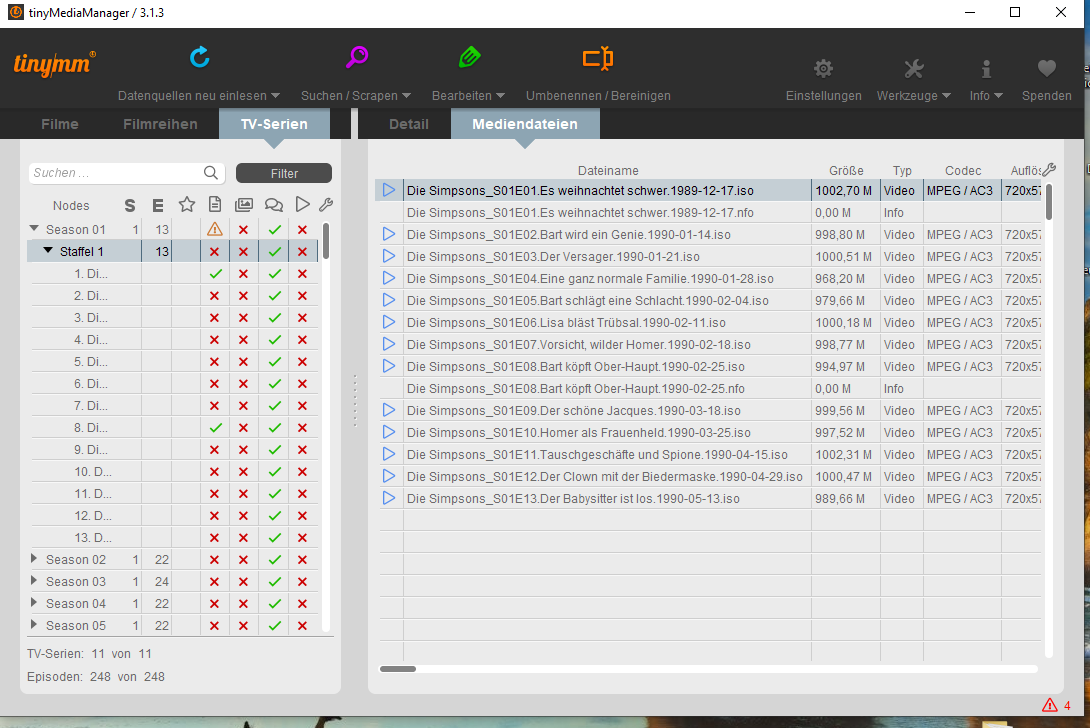The width and height of the screenshot is (1090, 728).
Task: Click the Werkzeuge wrench tools icon
Action: [913, 68]
